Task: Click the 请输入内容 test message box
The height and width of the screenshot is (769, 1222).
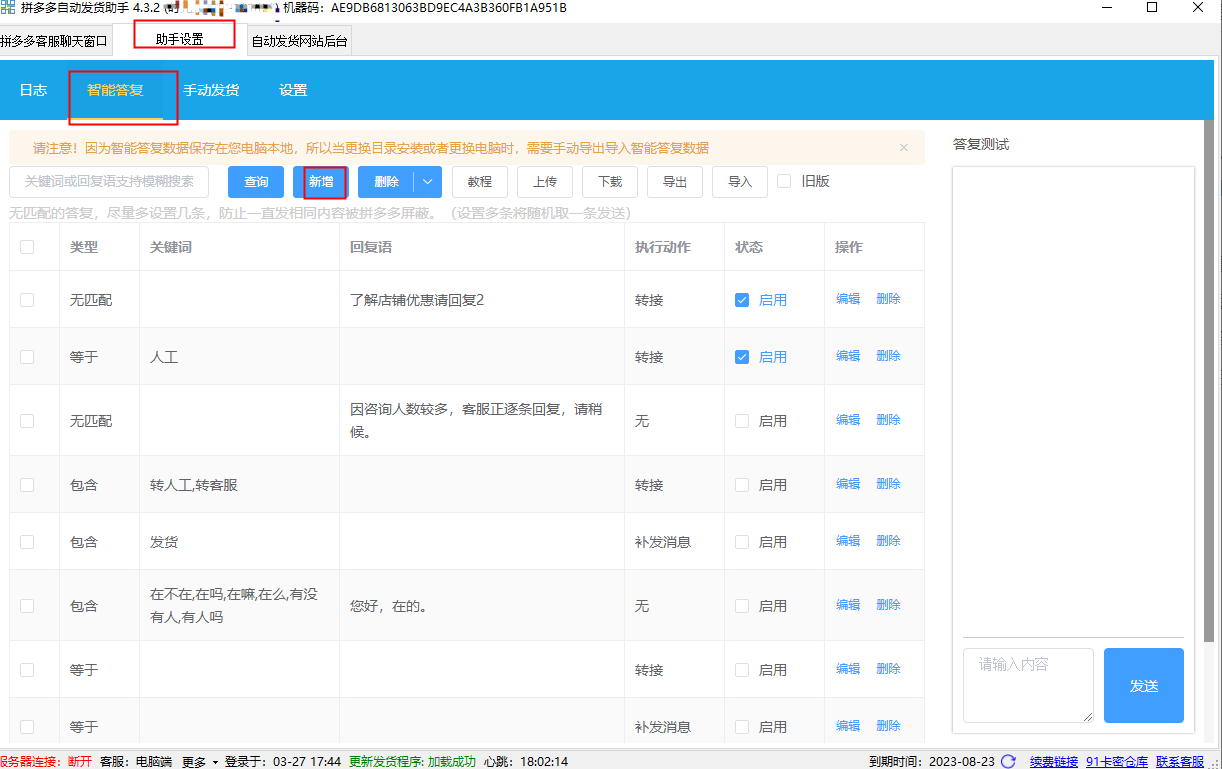Action: [1028, 686]
